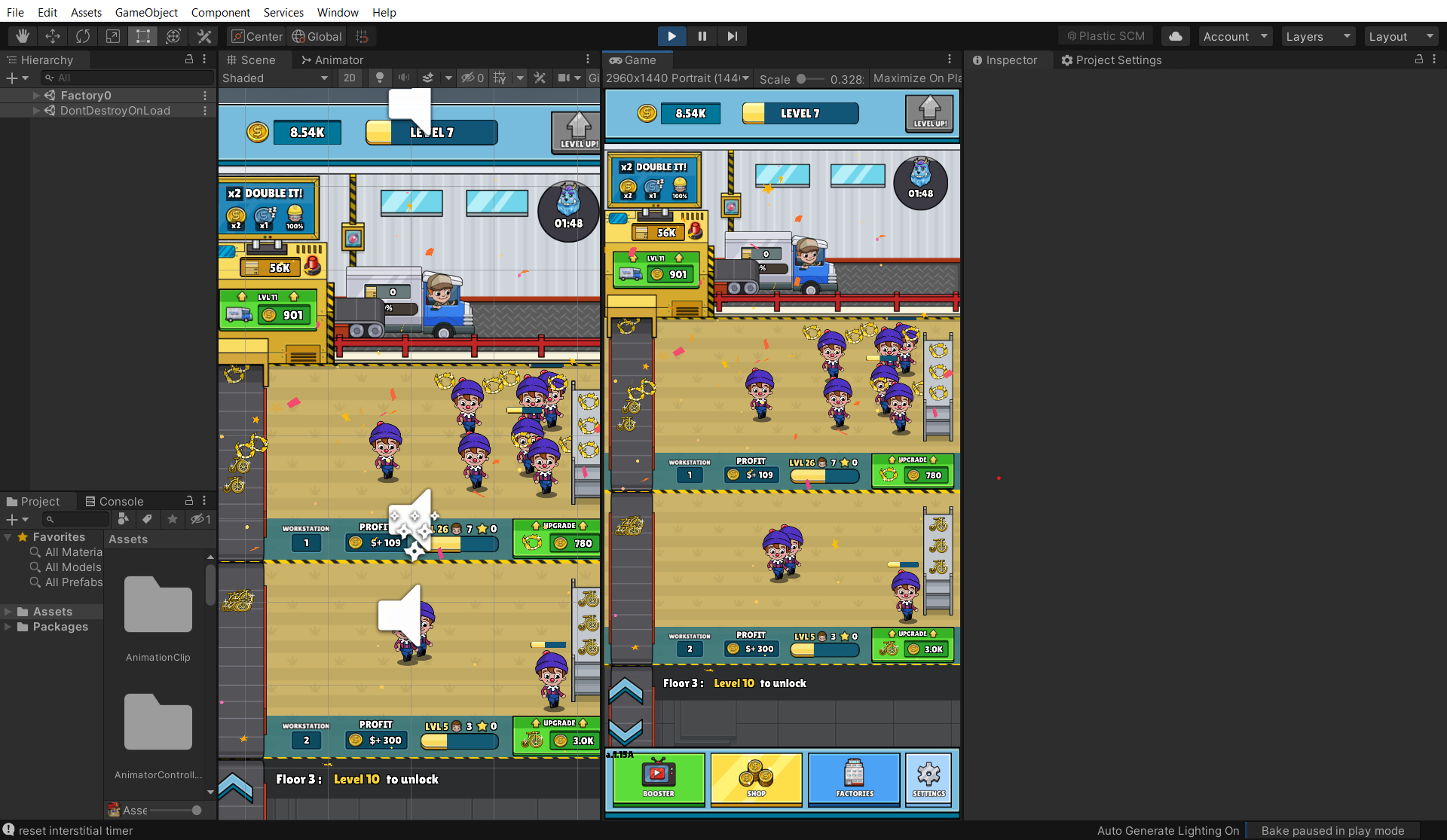
Task: Select the Rect Transform tool
Action: pos(142,36)
